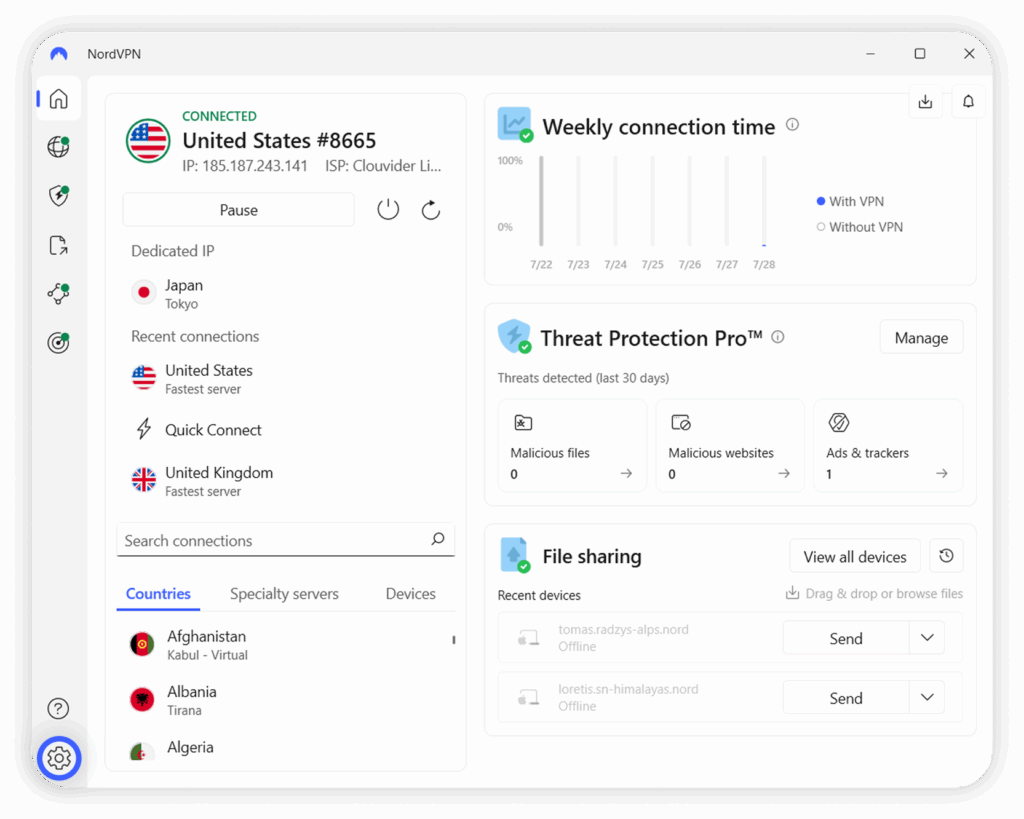Open the Threat Protection shield sidebar icon
Screen dimensions: 1024x819
point(58,196)
